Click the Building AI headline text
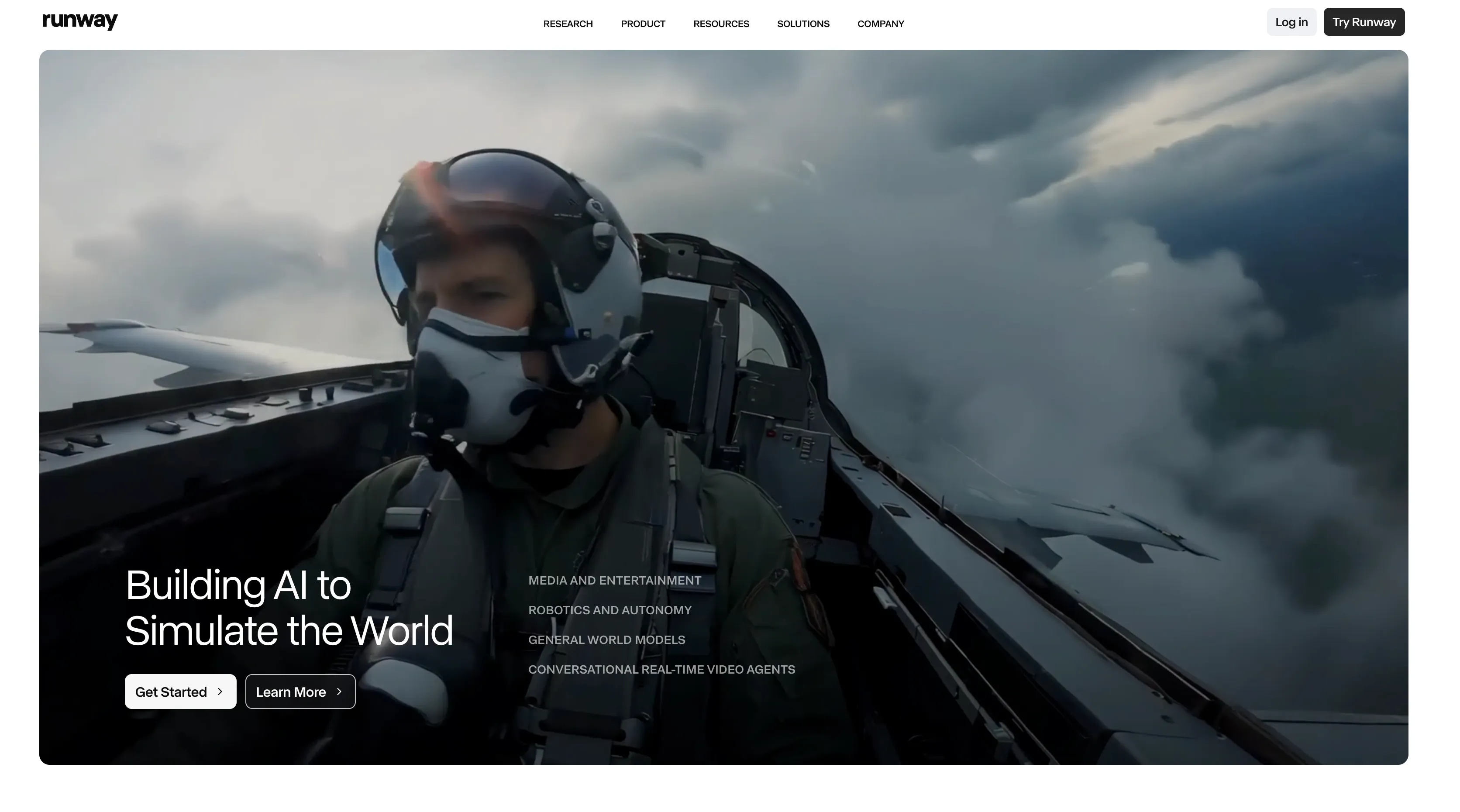1460x812 pixels. [289, 607]
